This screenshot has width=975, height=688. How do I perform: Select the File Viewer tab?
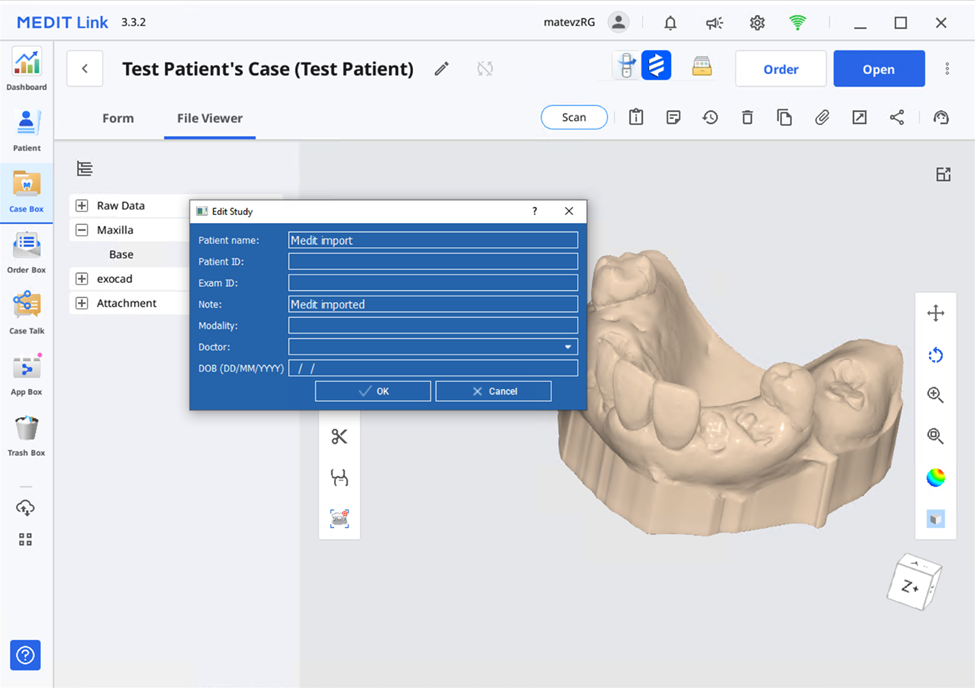[x=210, y=118]
